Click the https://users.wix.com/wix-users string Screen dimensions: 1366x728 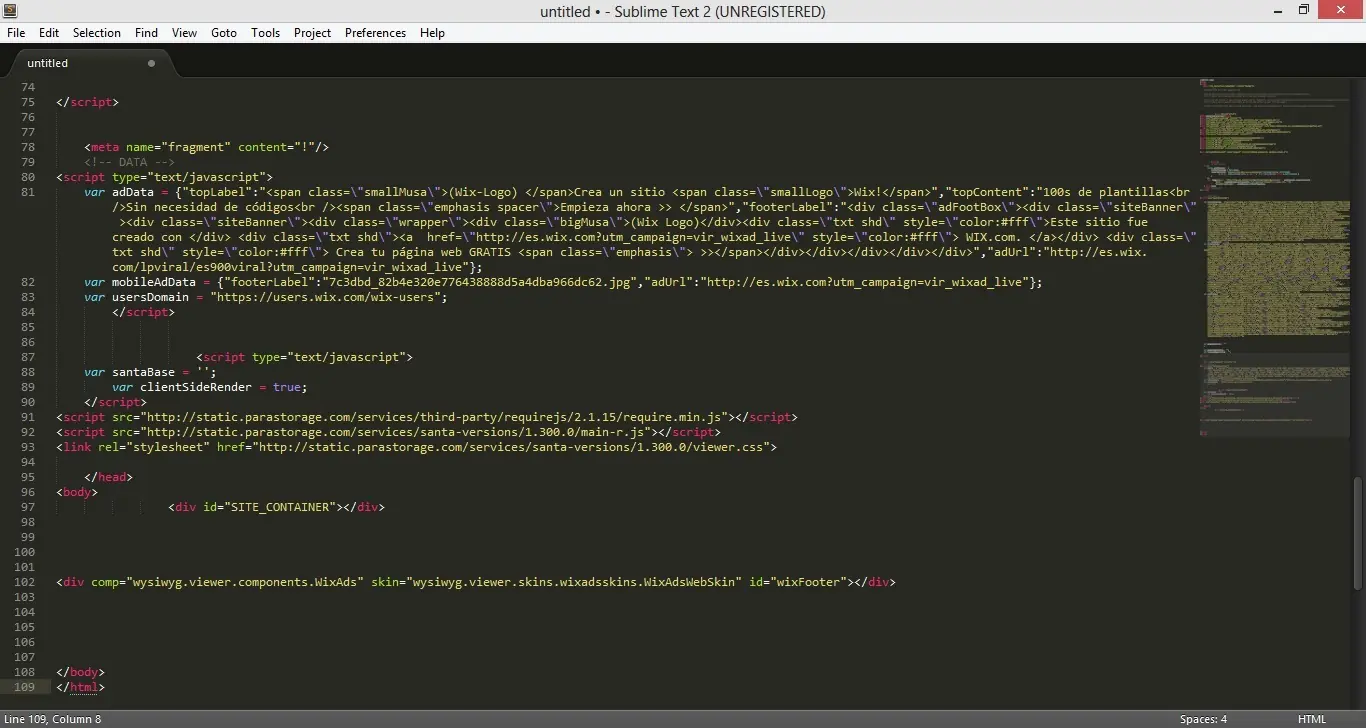(x=325, y=297)
